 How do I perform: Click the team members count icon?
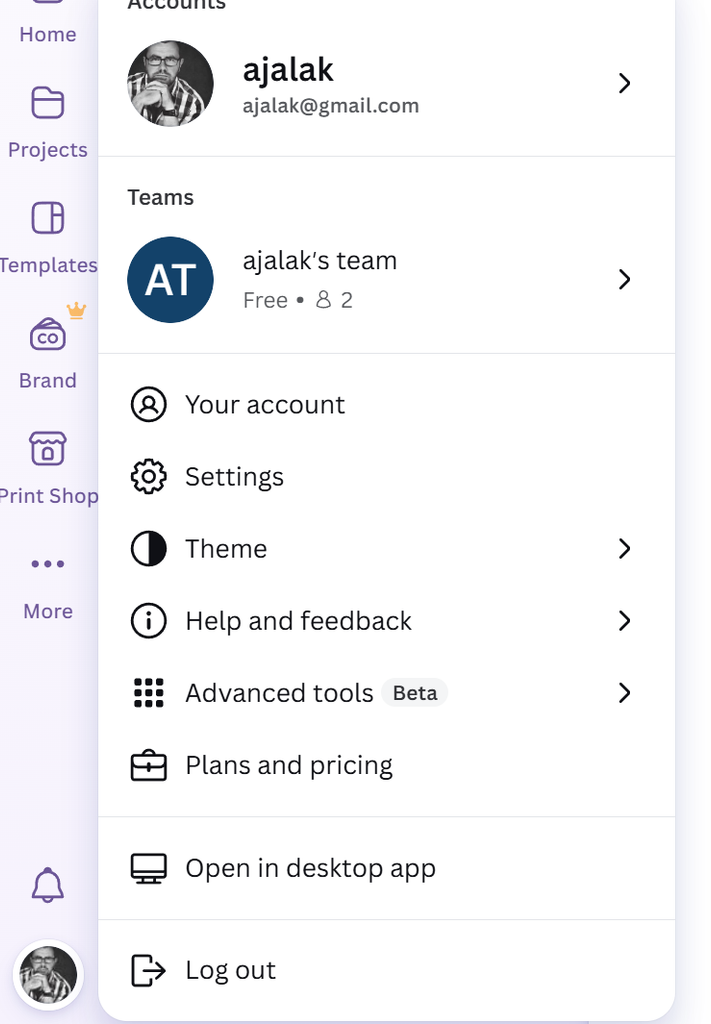pyautogui.click(x=323, y=300)
